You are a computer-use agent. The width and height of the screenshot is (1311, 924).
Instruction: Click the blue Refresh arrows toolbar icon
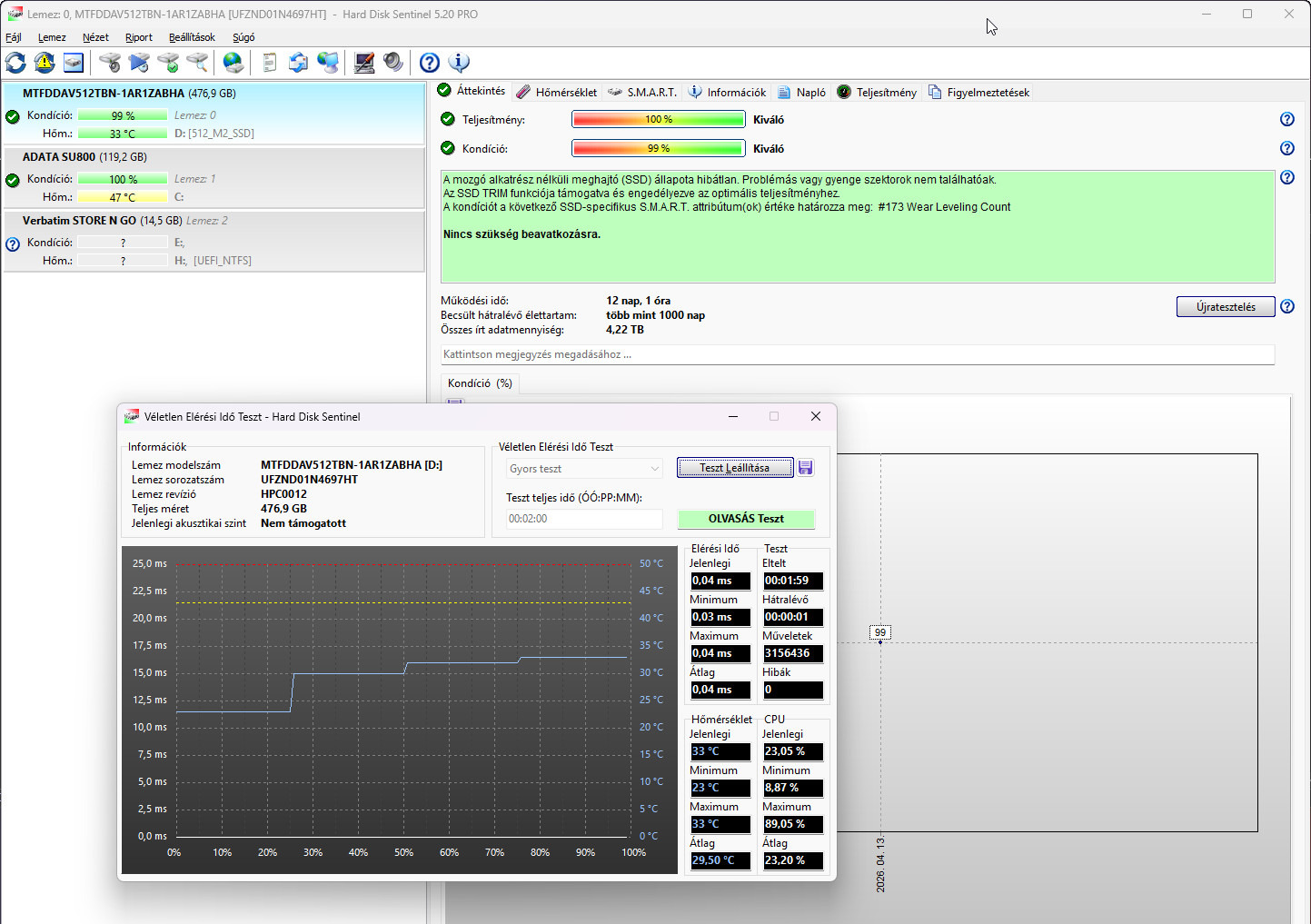coord(15,63)
